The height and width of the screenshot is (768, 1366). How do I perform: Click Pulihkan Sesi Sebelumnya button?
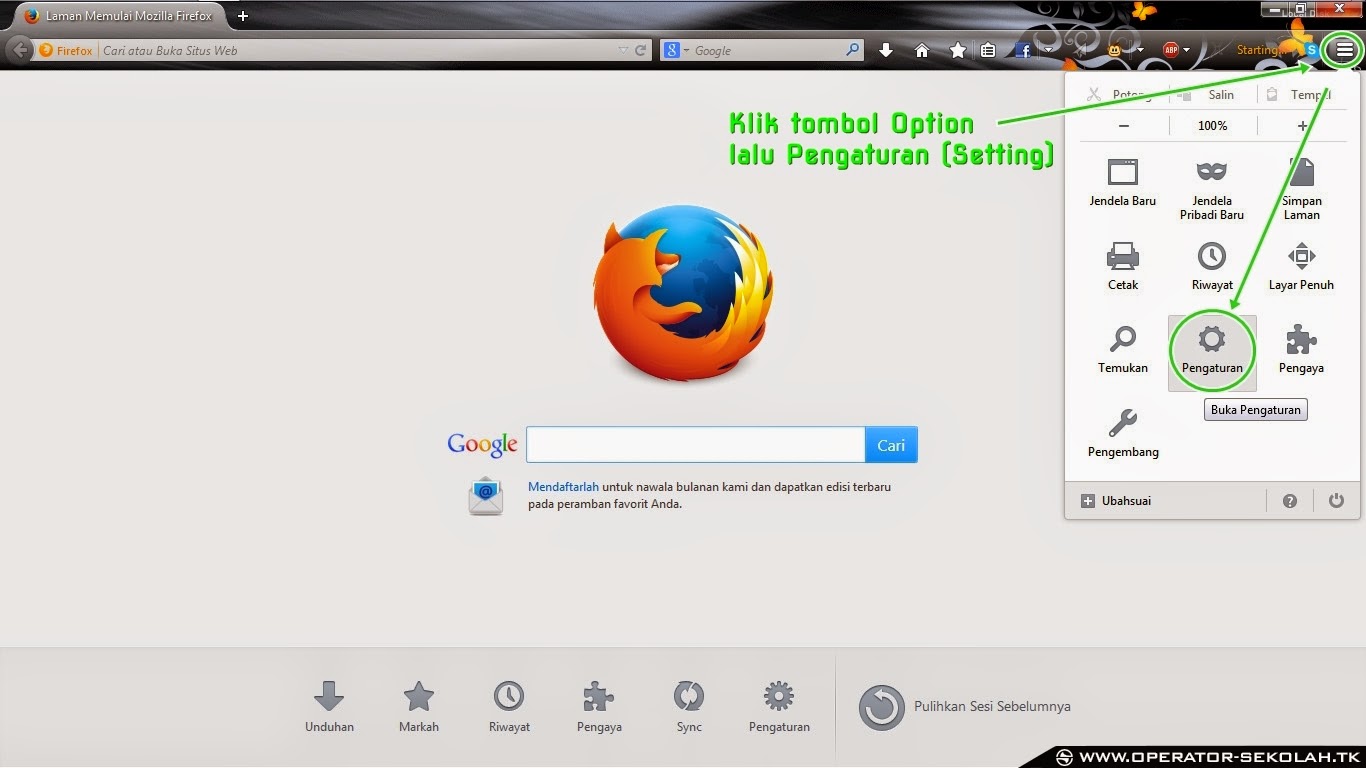point(965,706)
